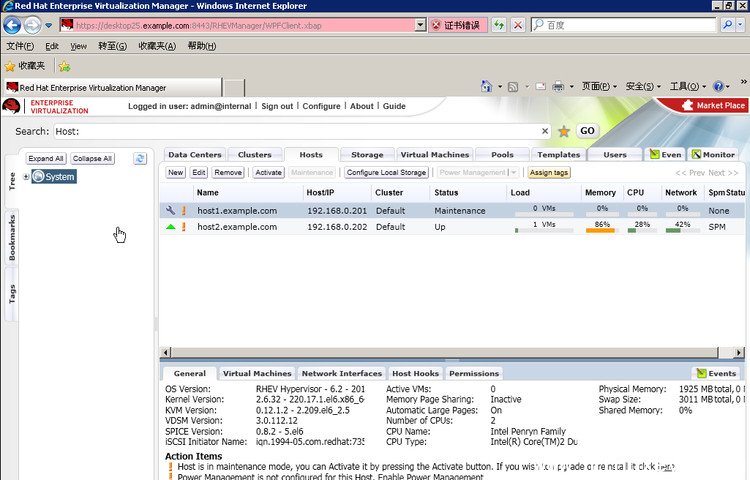The width and height of the screenshot is (750, 480).
Task: Open the 安全(S) dropdown menu
Action: (643, 86)
